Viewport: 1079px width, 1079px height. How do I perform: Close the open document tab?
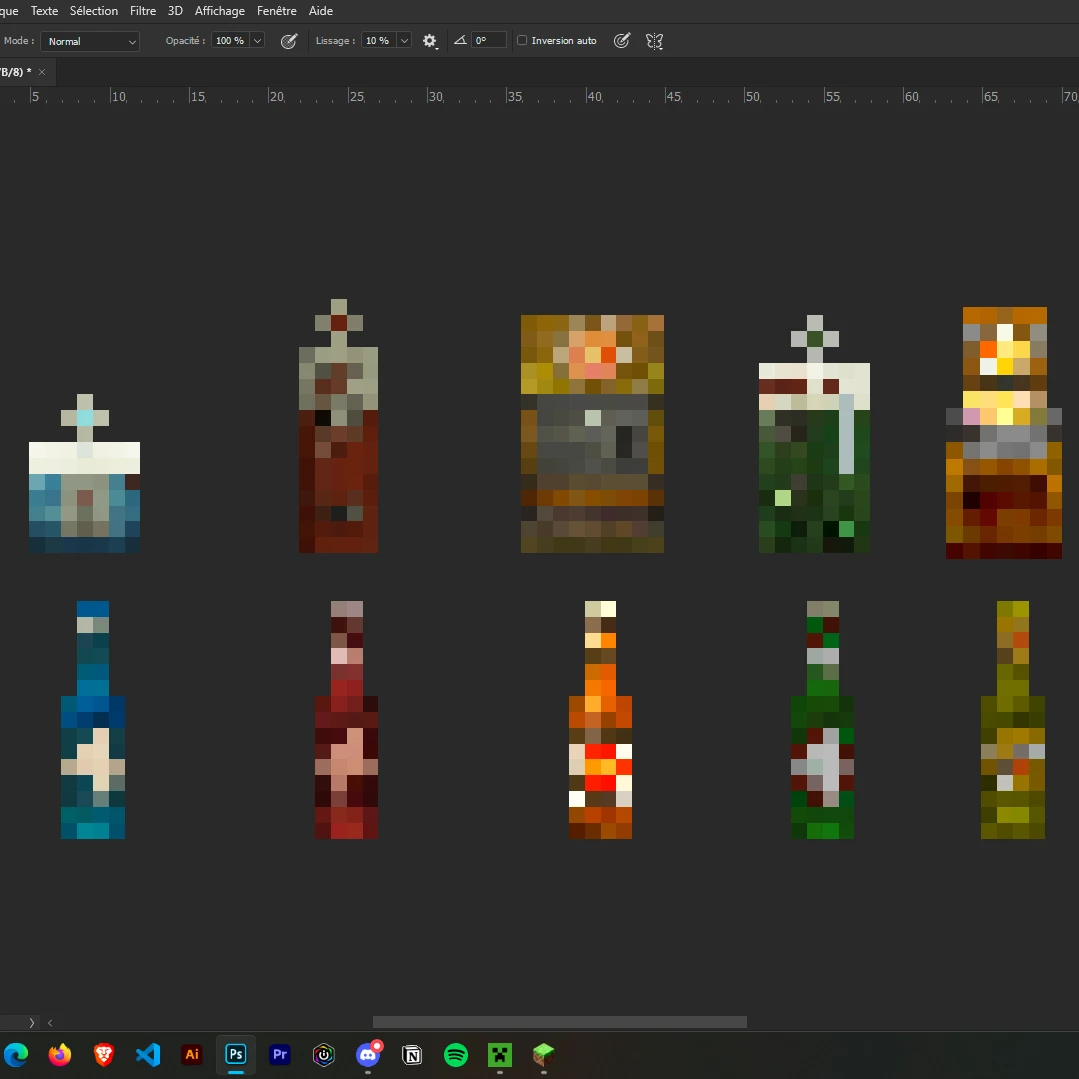[x=42, y=72]
